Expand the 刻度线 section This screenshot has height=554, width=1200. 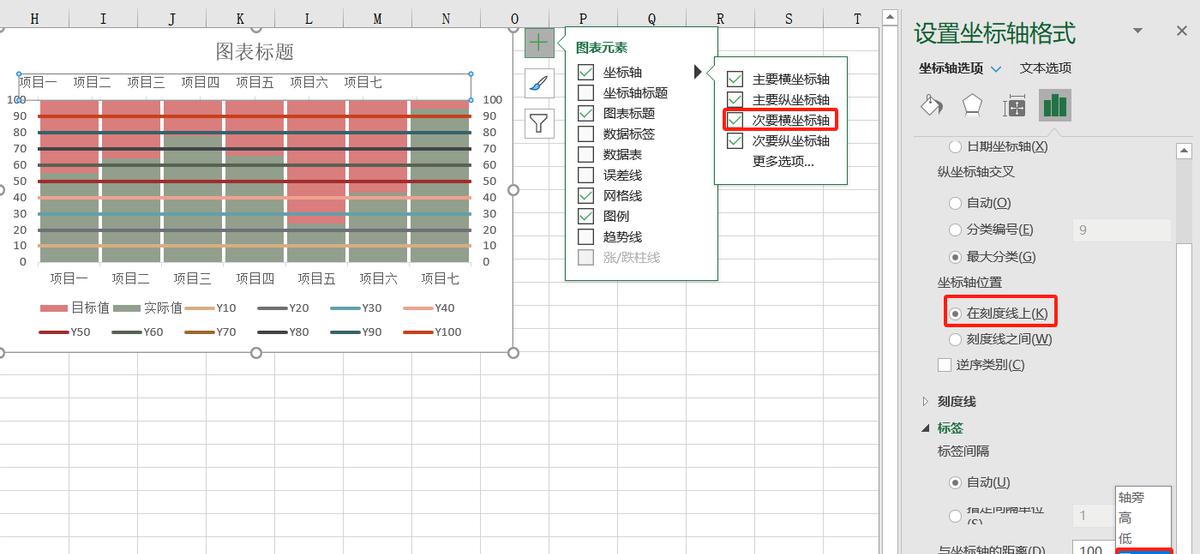tap(925, 401)
